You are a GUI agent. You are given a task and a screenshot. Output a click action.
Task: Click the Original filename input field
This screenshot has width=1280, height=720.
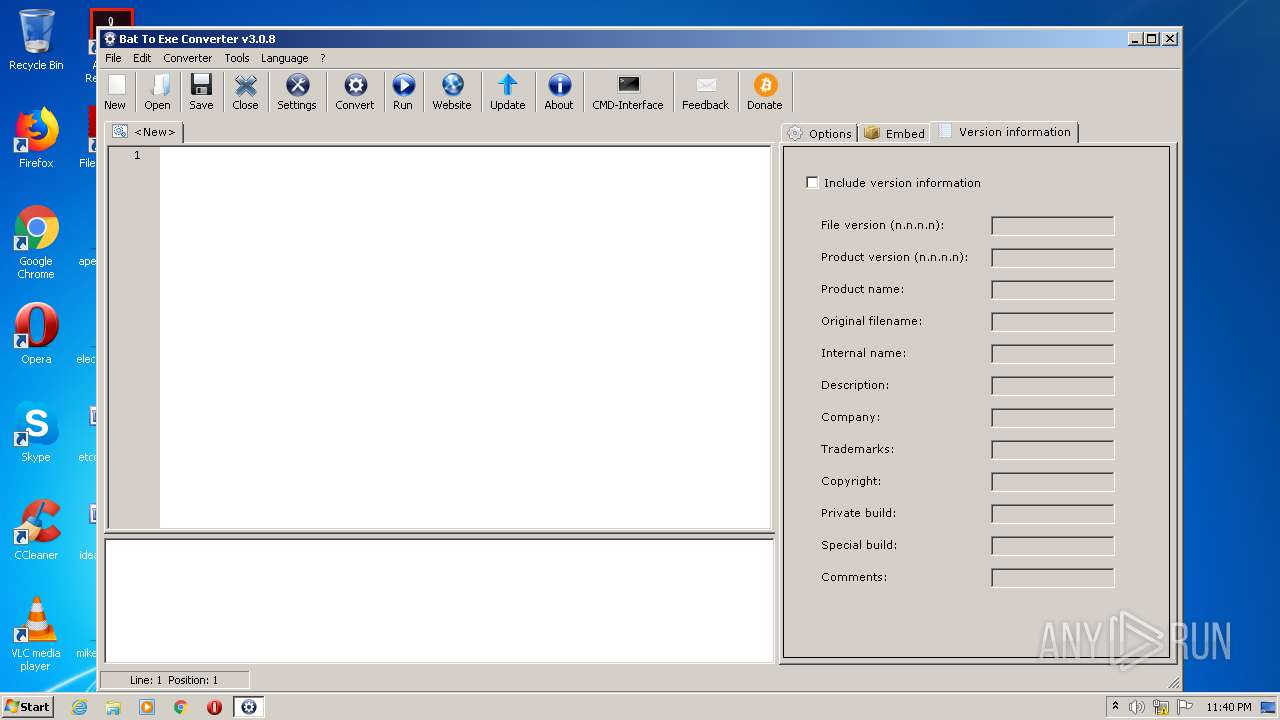pos(1053,322)
